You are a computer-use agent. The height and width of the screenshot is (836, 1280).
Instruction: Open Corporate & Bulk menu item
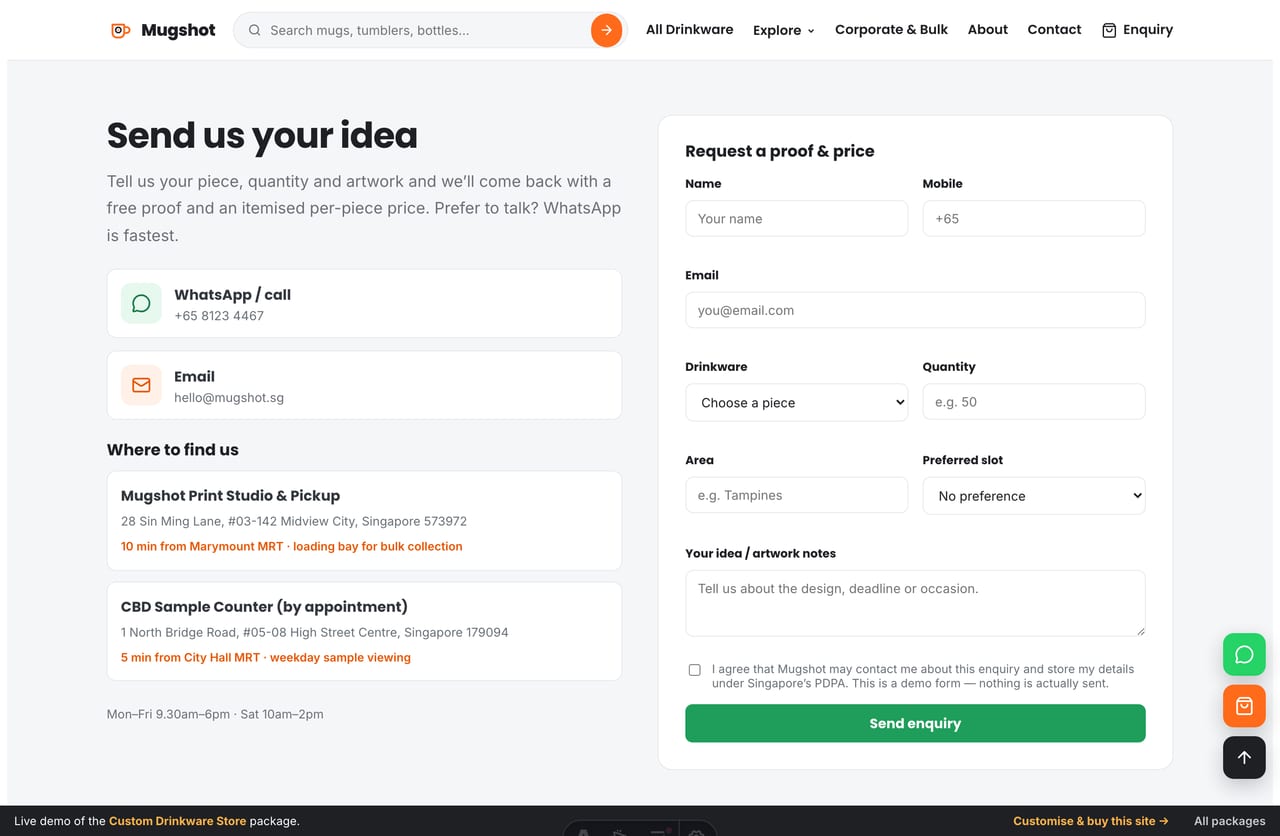coord(891,30)
